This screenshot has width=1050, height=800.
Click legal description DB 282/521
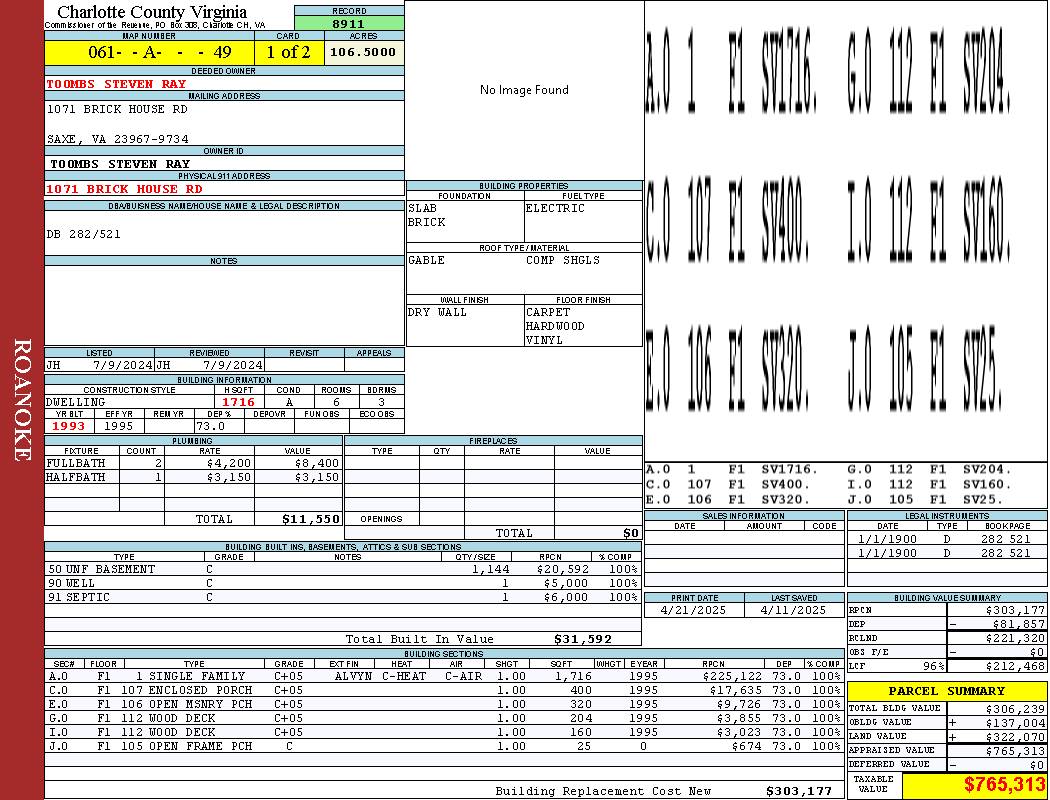tap(84, 234)
